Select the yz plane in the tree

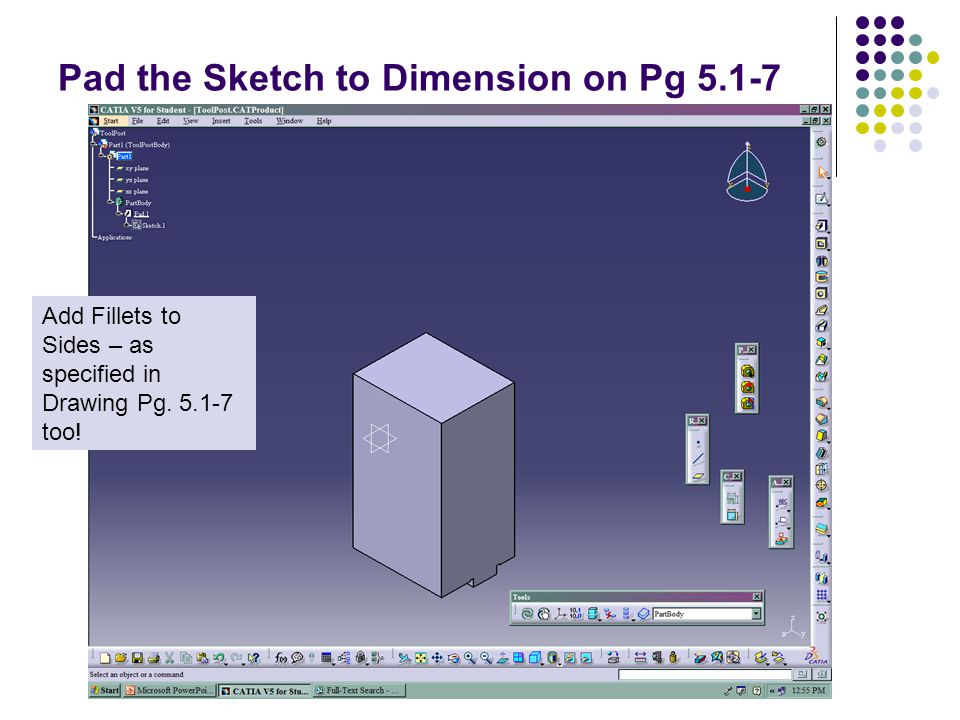coord(137,180)
